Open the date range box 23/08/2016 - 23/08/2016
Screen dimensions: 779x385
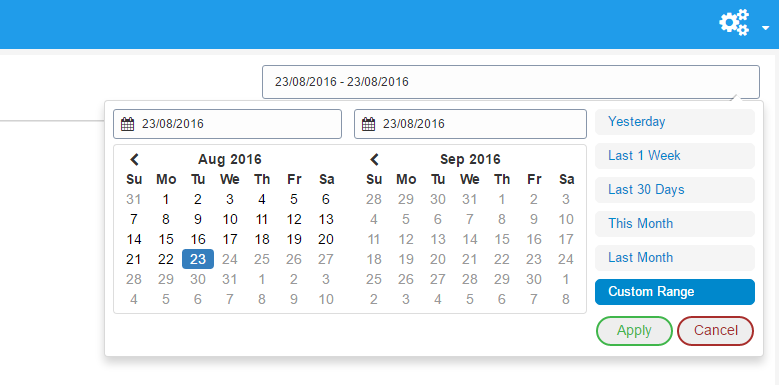point(511,82)
